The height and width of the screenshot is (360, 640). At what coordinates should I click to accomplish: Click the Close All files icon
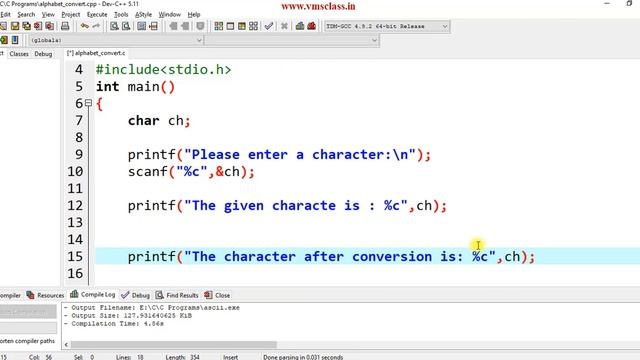click(x=49, y=26)
